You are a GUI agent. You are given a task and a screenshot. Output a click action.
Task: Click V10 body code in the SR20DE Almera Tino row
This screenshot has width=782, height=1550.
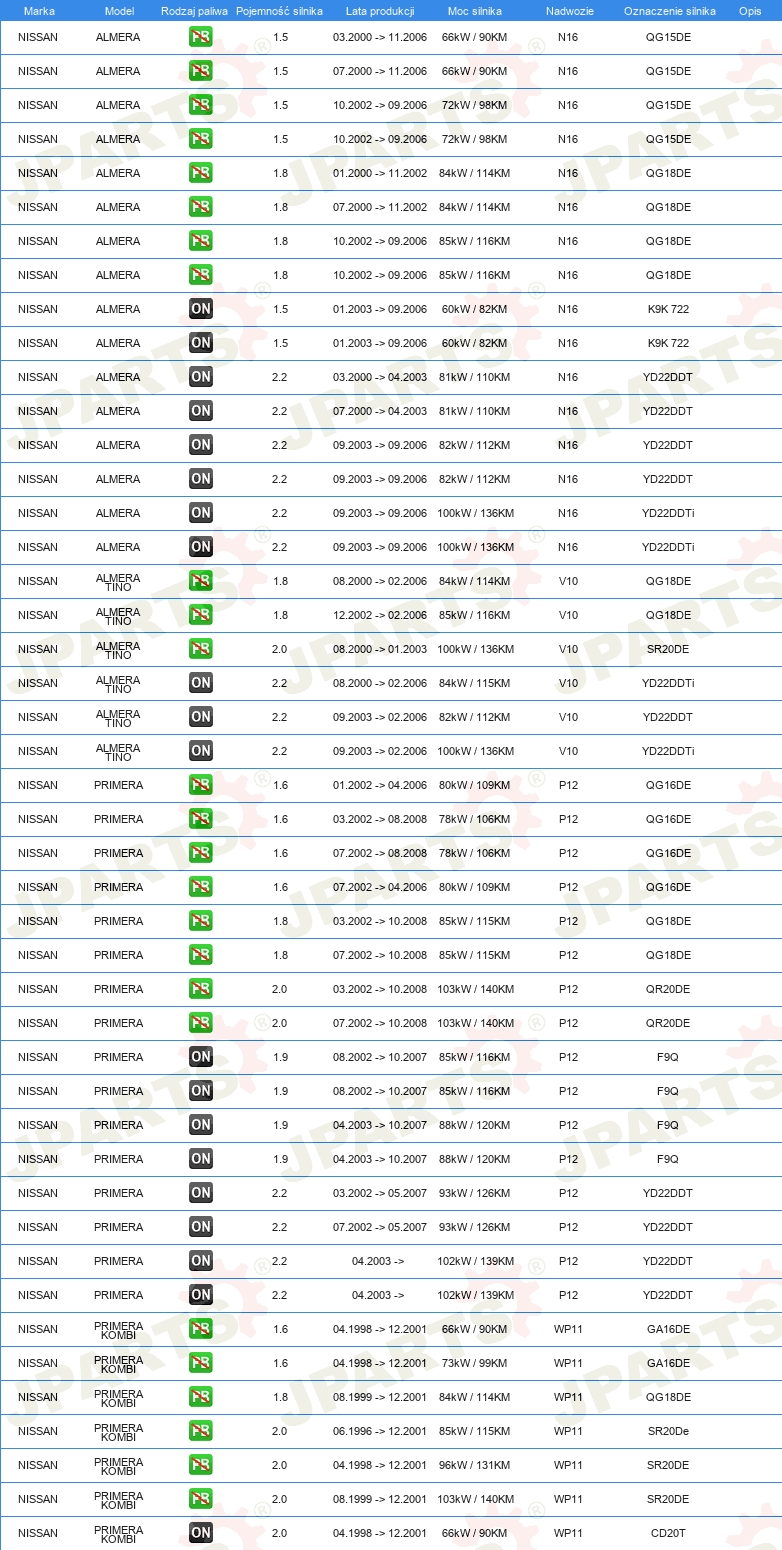click(x=569, y=649)
